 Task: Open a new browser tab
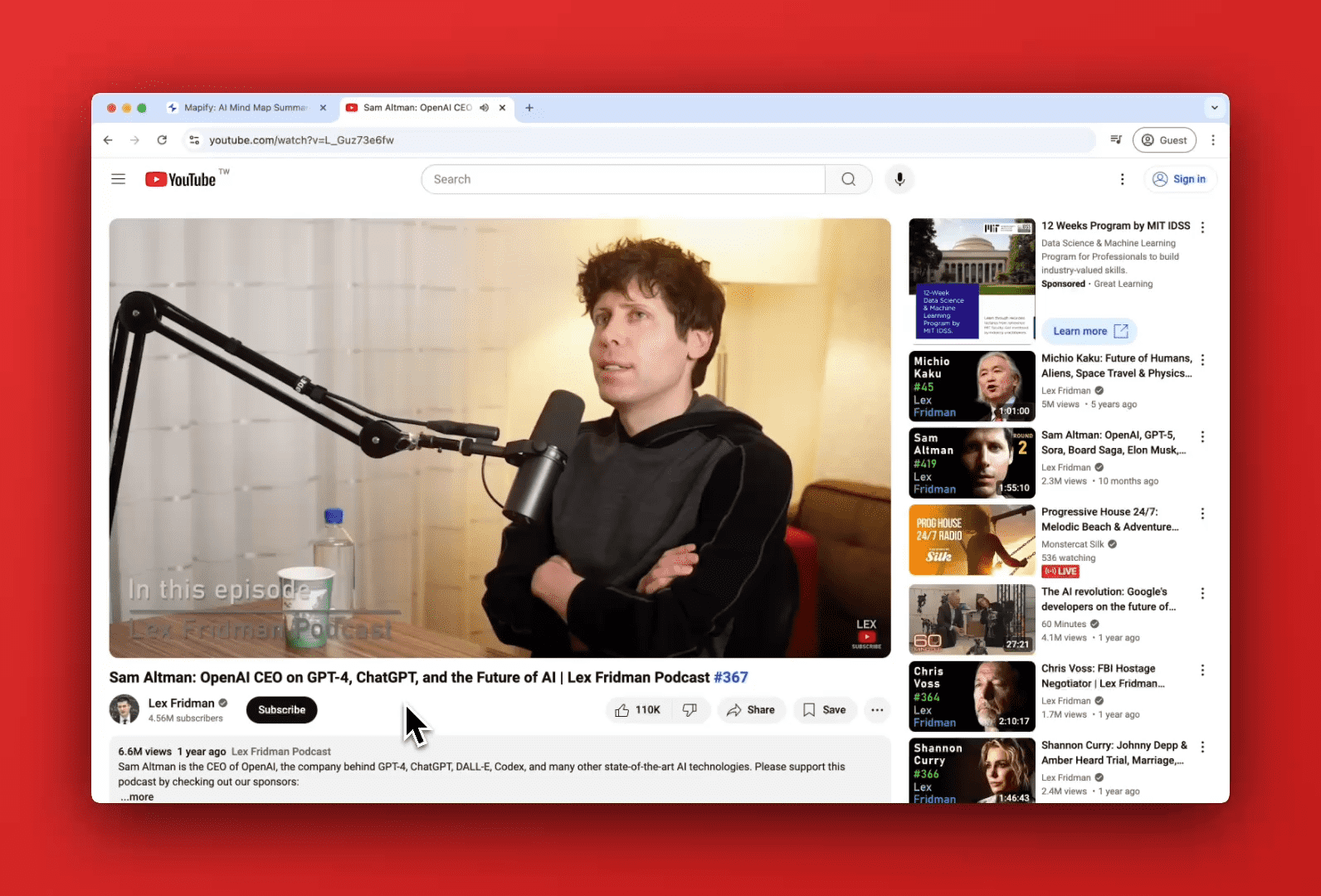529,108
